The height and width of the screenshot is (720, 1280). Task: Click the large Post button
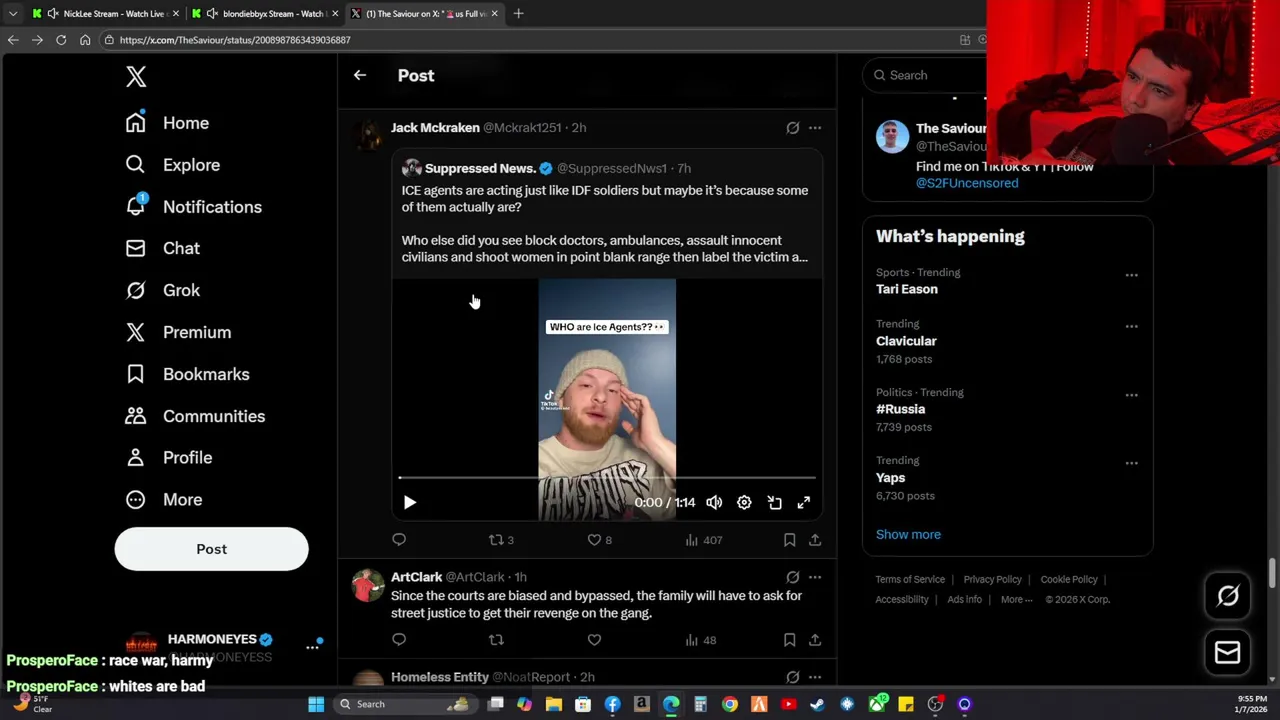pyautogui.click(x=211, y=549)
